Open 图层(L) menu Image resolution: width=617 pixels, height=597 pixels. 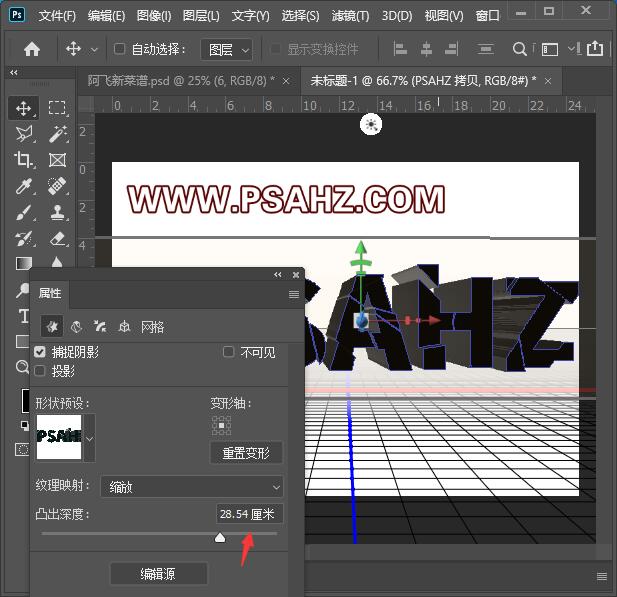pos(201,16)
